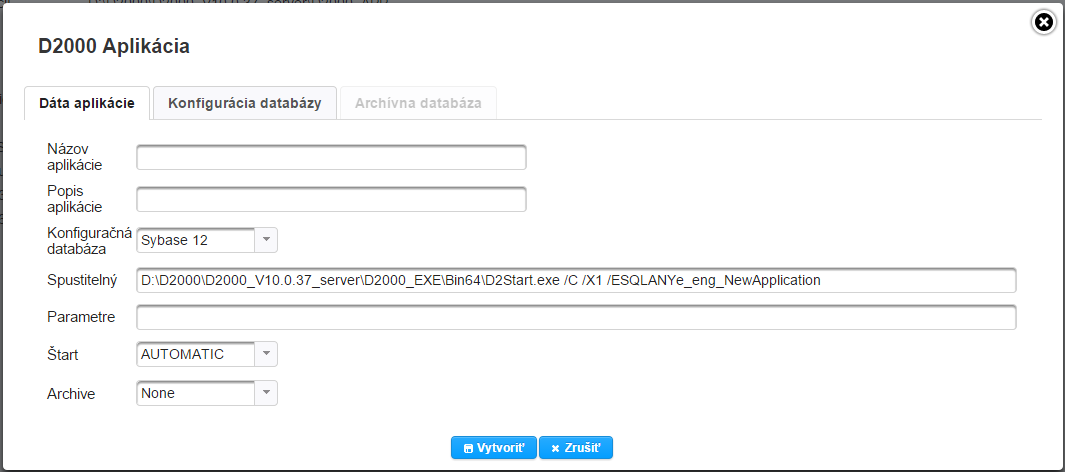Click the AUTOMATIC combo box value
1065x472 pixels.
pos(195,354)
